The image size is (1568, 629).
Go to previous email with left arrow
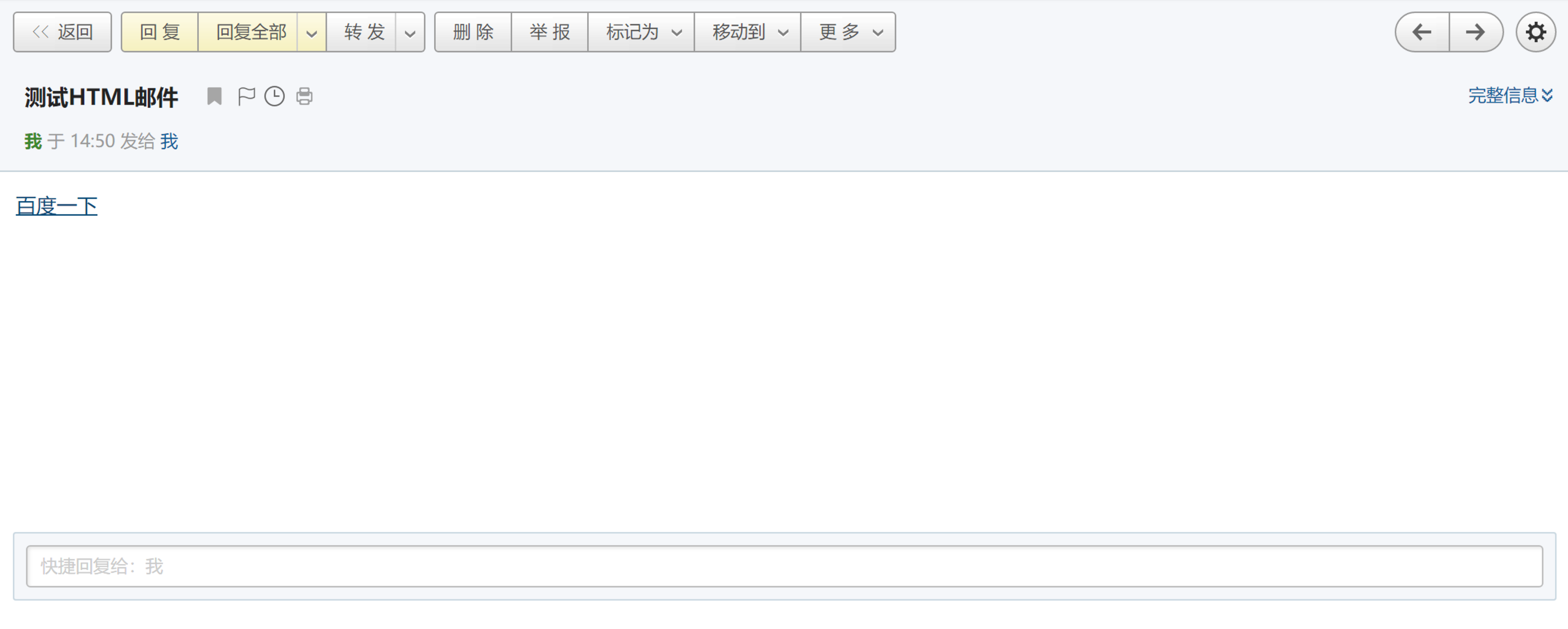pyautogui.click(x=1422, y=32)
